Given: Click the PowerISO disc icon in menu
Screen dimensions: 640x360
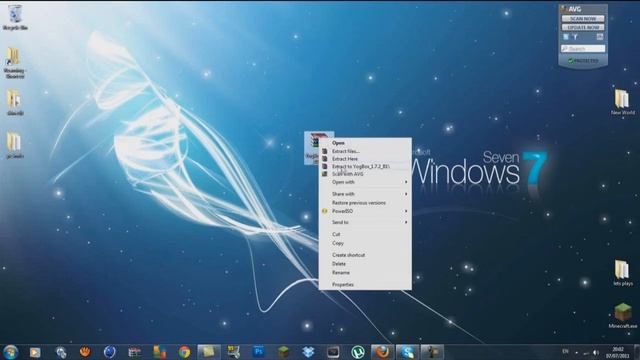Looking at the screenshot, I should pyautogui.click(x=324, y=211).
